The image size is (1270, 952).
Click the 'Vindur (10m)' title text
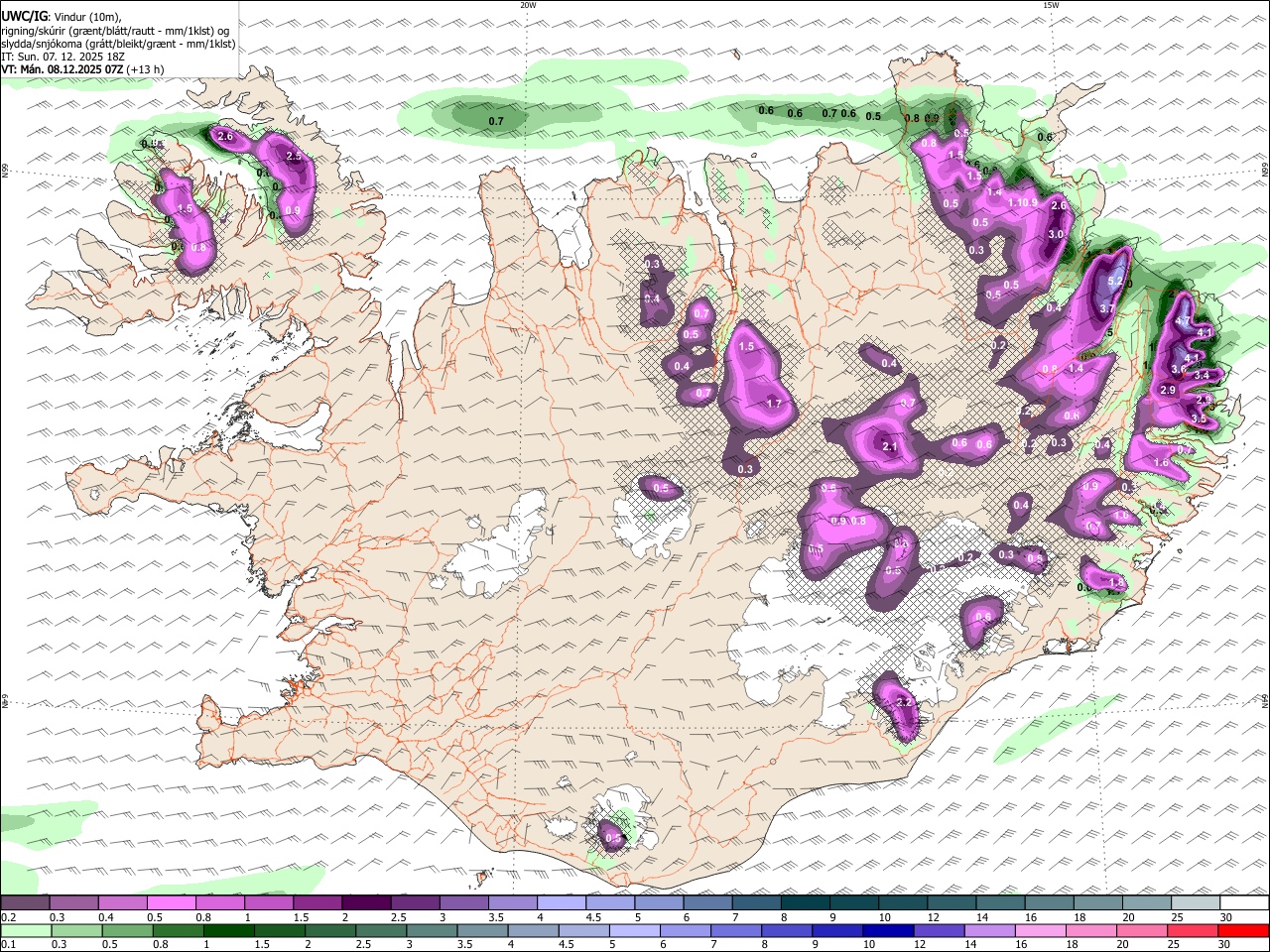tap(86, 16)
